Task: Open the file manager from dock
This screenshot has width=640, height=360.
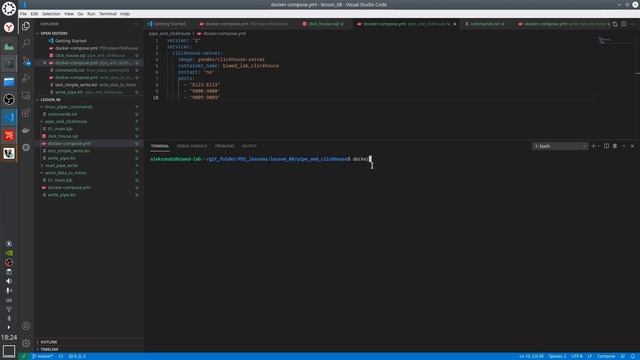Action: pos(9,81)
